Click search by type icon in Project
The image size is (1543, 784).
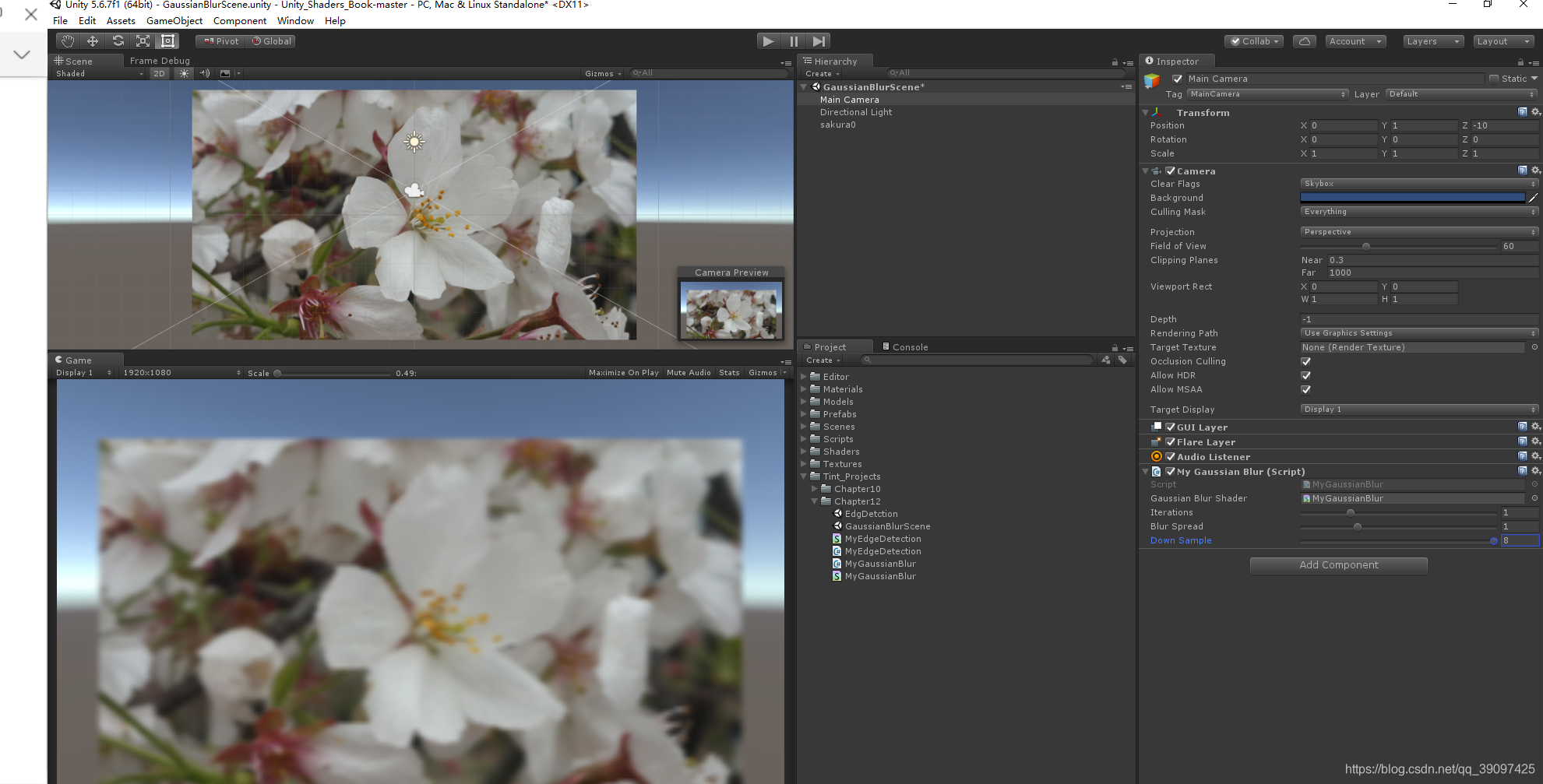[1106, 360]
